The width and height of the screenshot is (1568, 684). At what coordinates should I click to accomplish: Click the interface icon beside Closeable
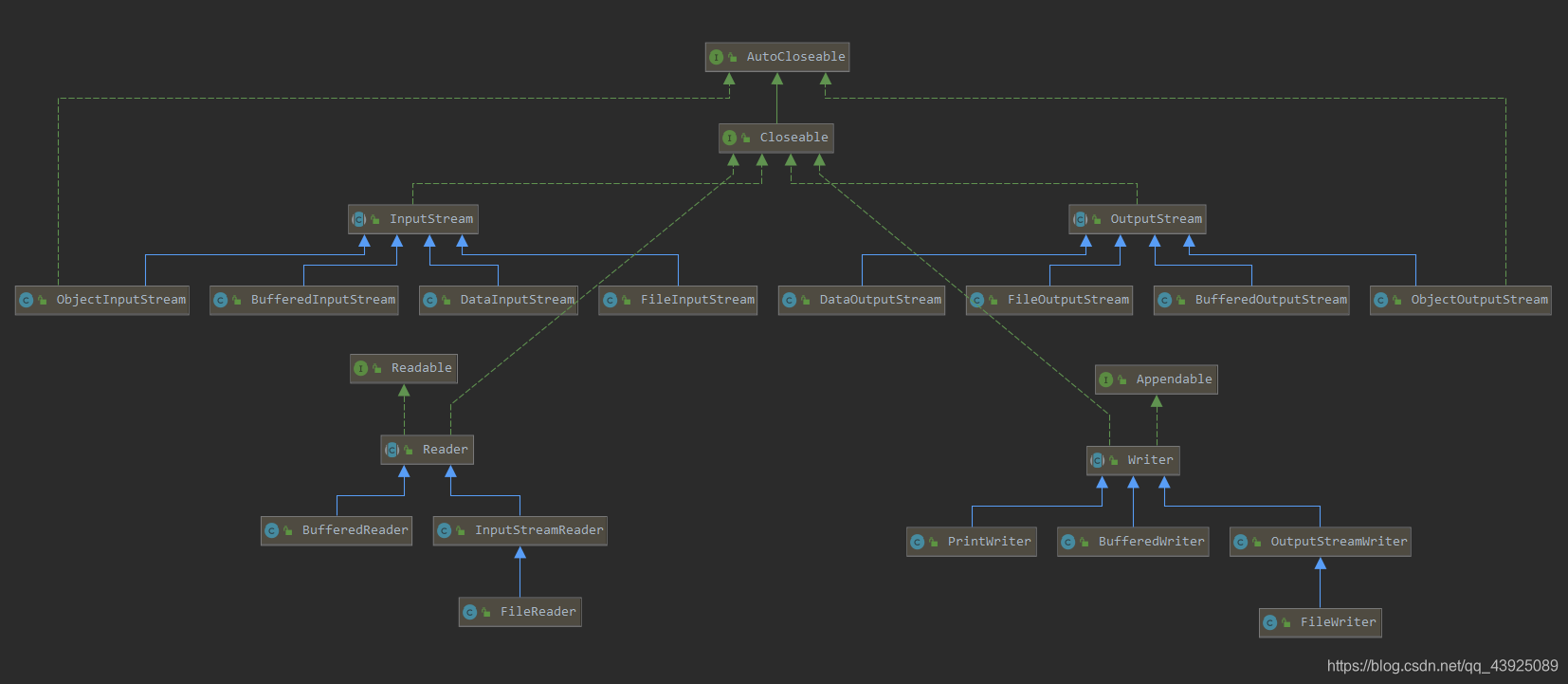point(730,138)
